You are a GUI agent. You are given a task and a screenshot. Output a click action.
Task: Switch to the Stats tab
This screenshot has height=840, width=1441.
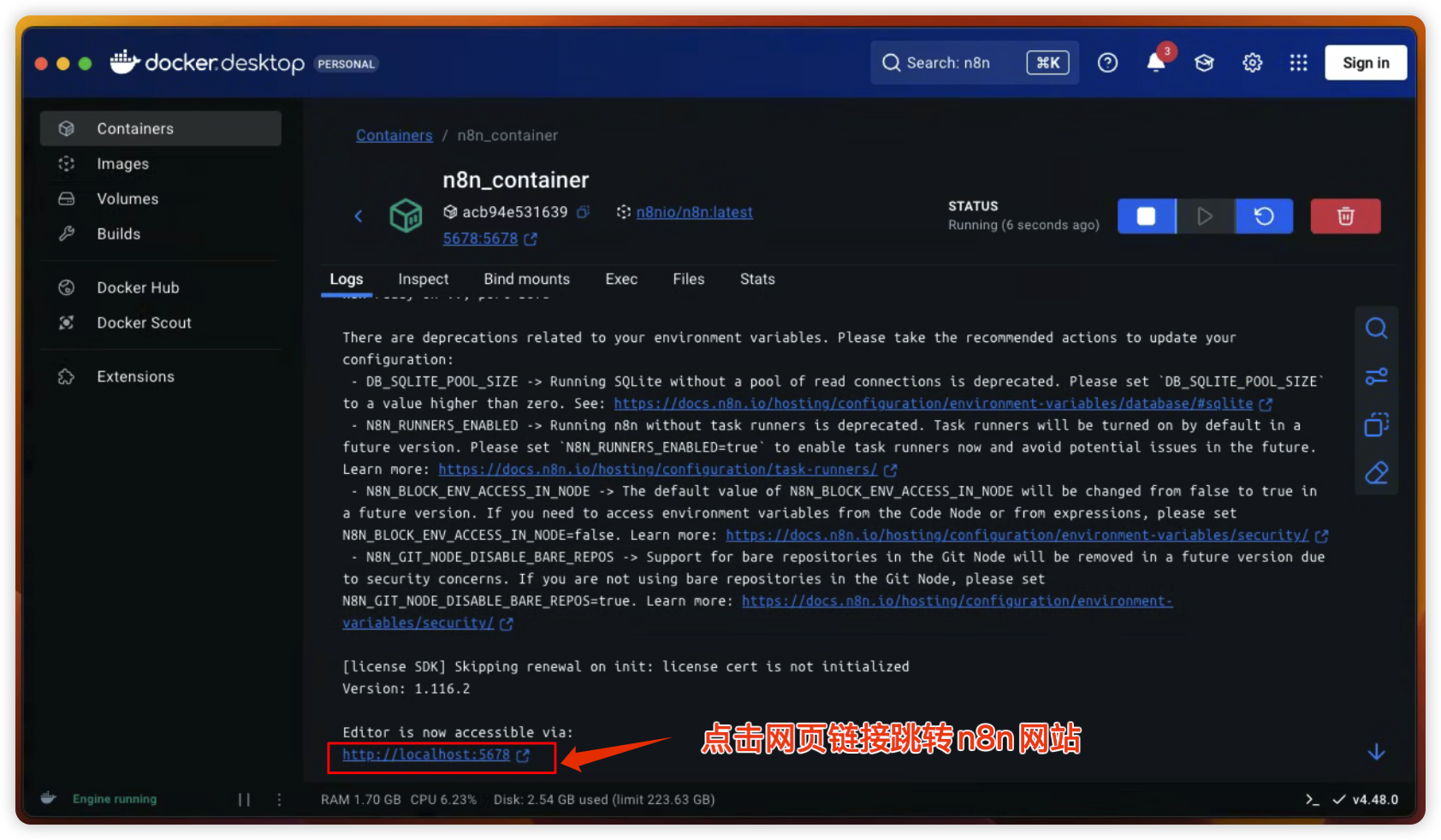pos(757,279)
